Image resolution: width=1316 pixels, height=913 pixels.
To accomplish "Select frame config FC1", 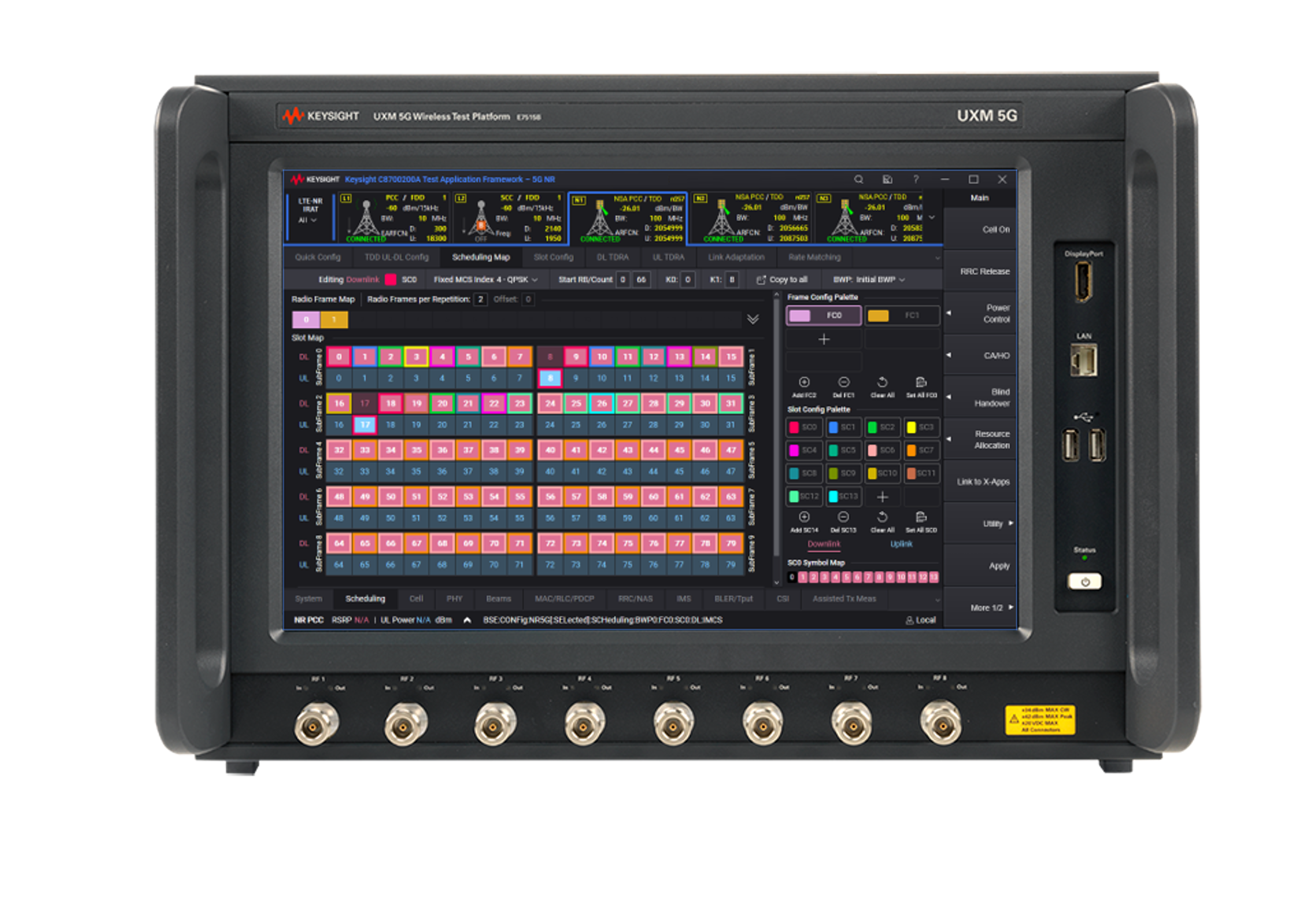I will 902,315.
